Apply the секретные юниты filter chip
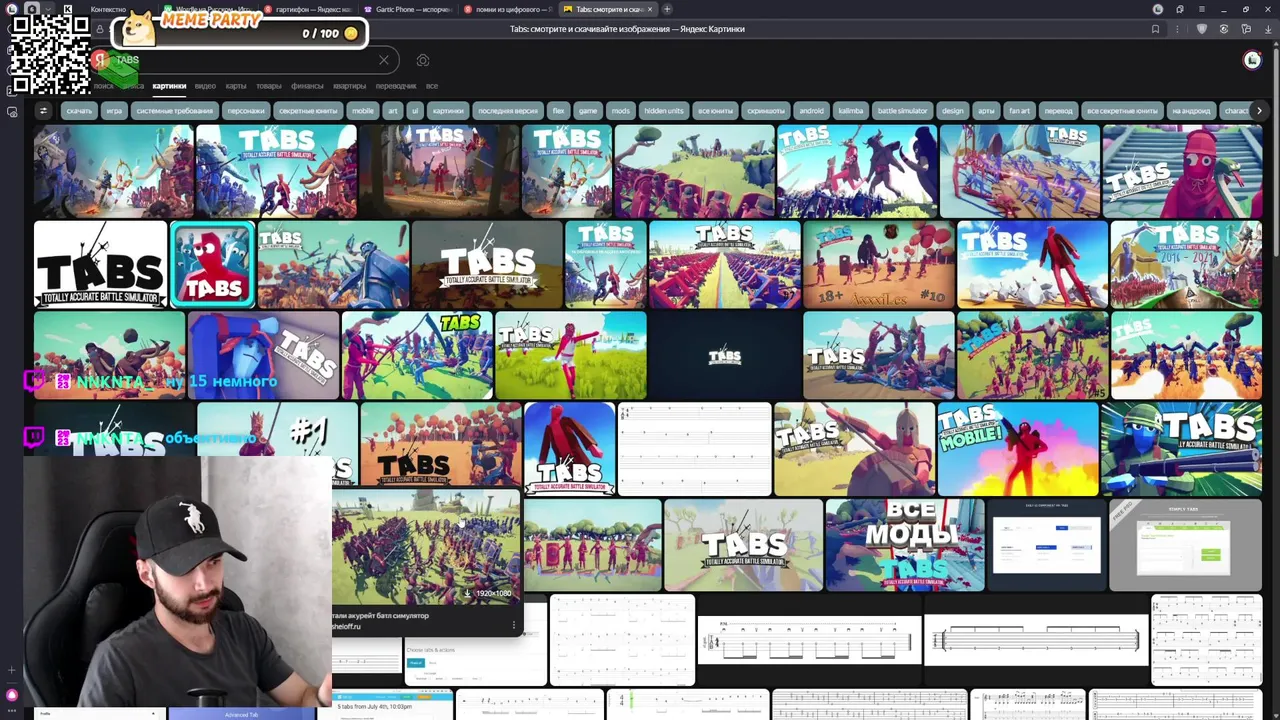The height and width of the screenshot is (720, 1280). [308, 111]
